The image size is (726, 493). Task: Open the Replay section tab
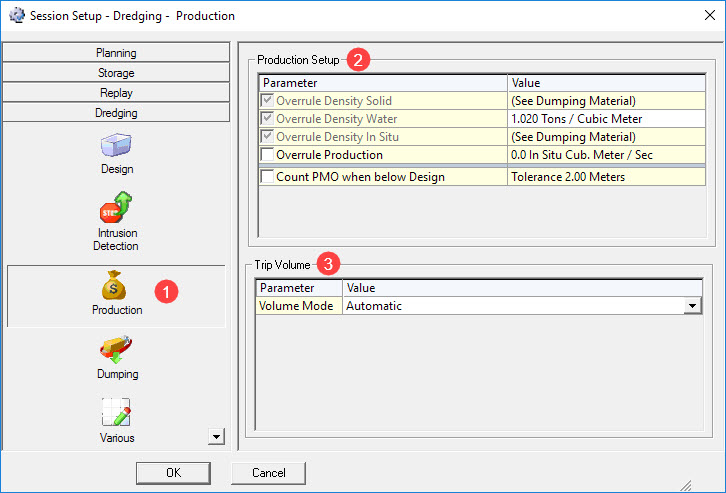pos(117,93)
